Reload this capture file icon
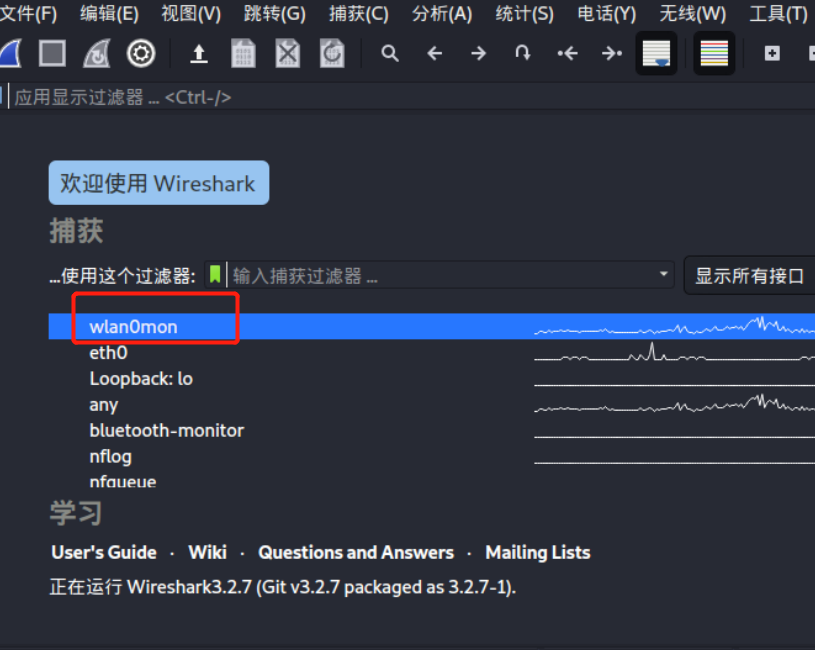This screenshot has width=815, height=650. point(332,53)
